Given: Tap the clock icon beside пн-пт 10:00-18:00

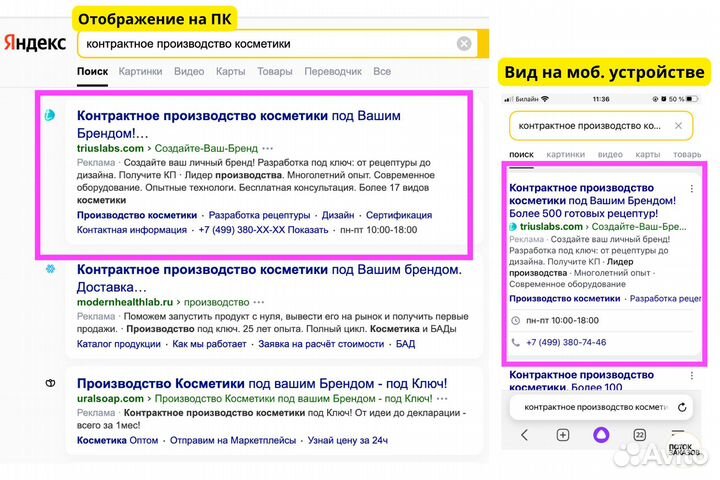Looking at the screenshot, I should click(x=516, y=321).
